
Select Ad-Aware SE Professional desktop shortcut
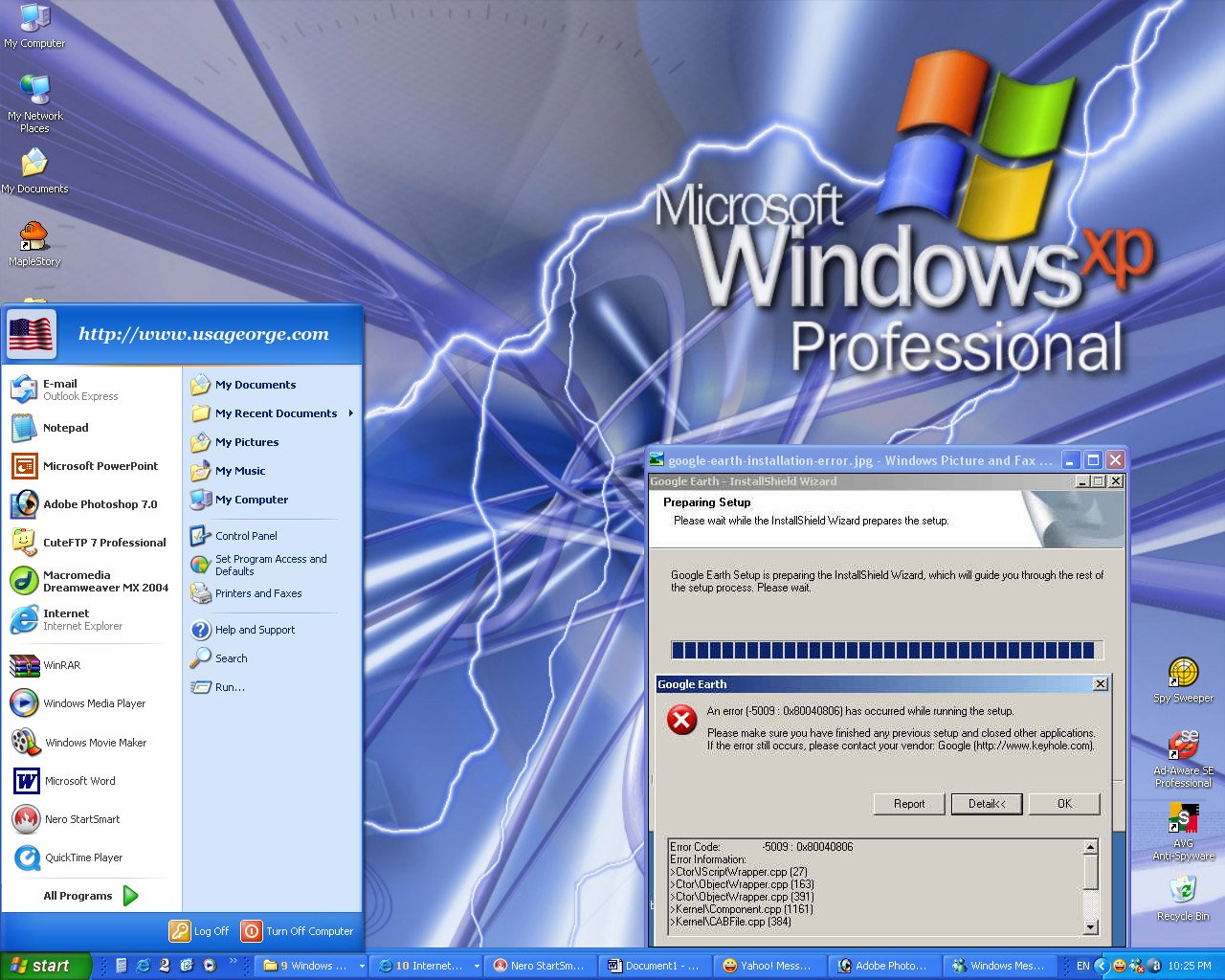1183,759
